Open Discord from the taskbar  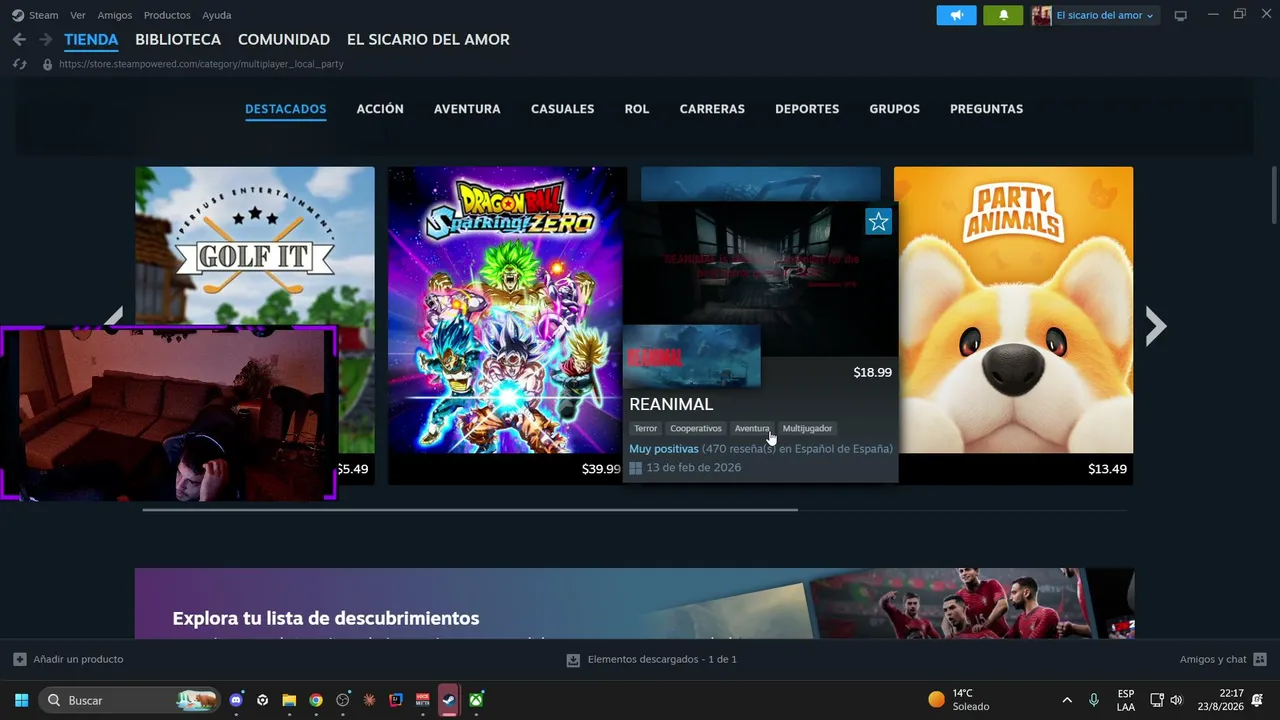click(x=236, y=700)
